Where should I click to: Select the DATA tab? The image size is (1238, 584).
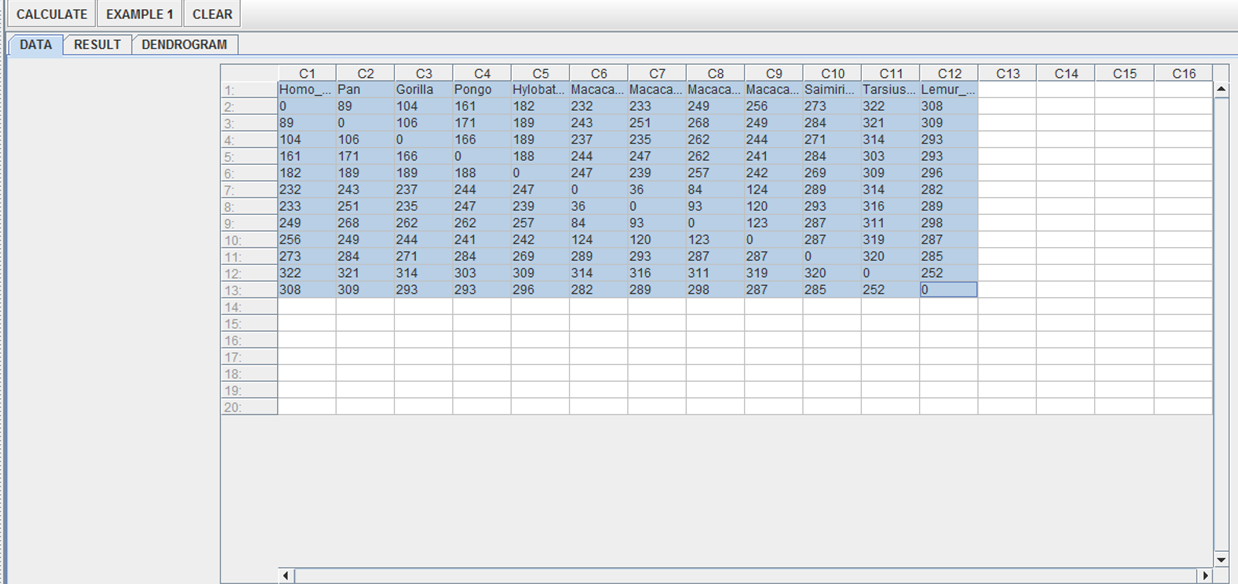(x=36, y=45)
